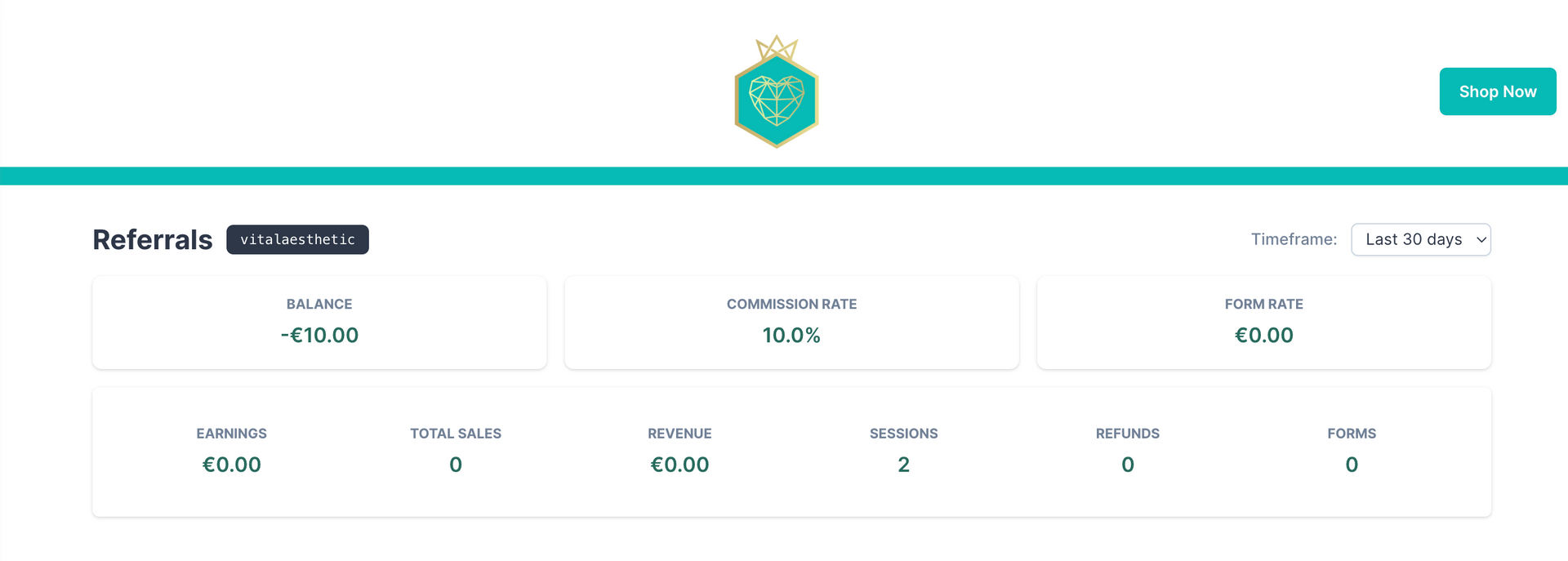The width and height of the screenshot is (1568, 561).
Task: Click the vitalaesthetic referral code badge
Action: tap(297, 239)
